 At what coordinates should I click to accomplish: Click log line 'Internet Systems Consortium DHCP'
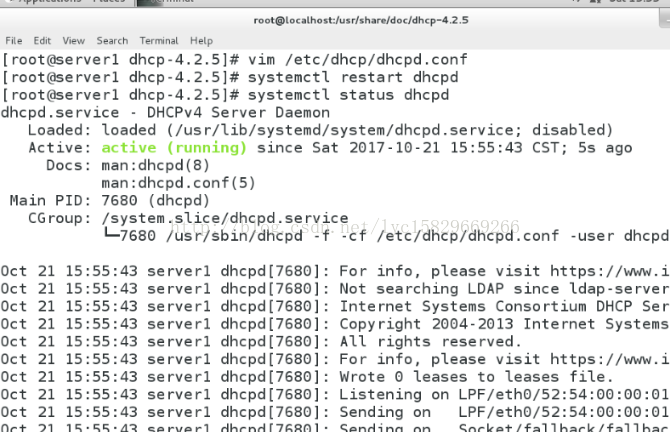(x=335, y=306)
